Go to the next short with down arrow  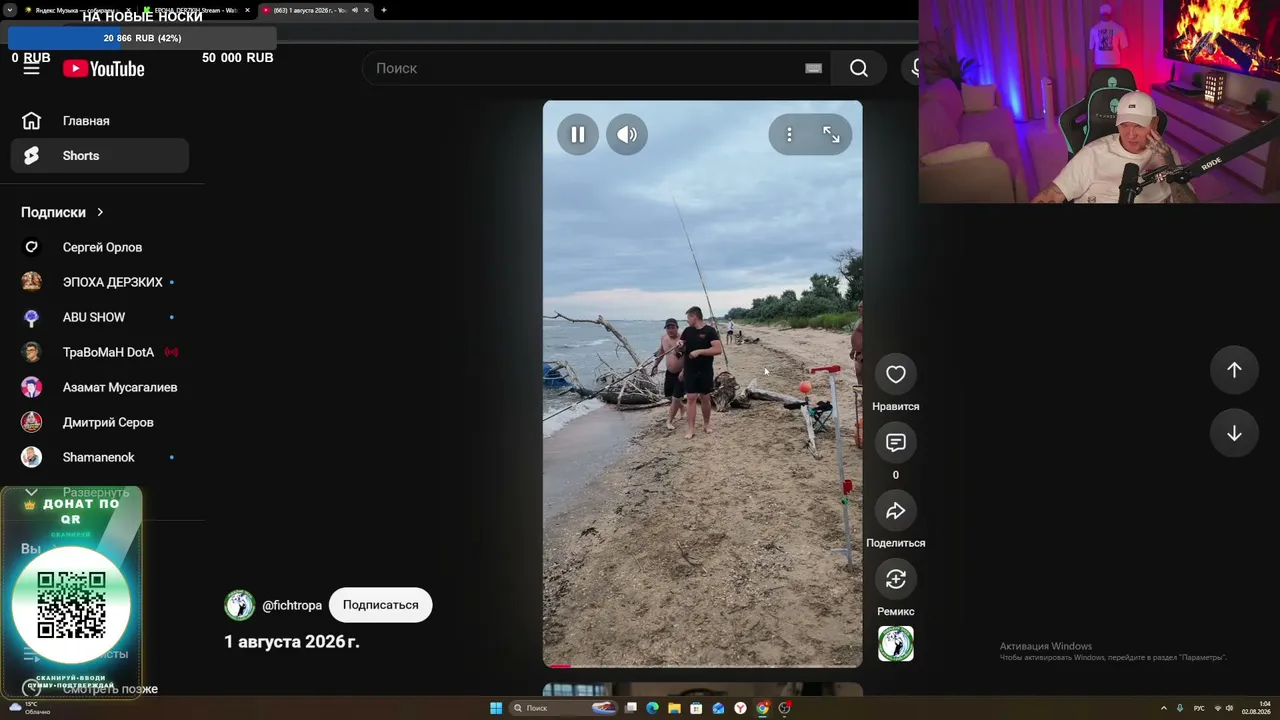(x=1234, y=433)
